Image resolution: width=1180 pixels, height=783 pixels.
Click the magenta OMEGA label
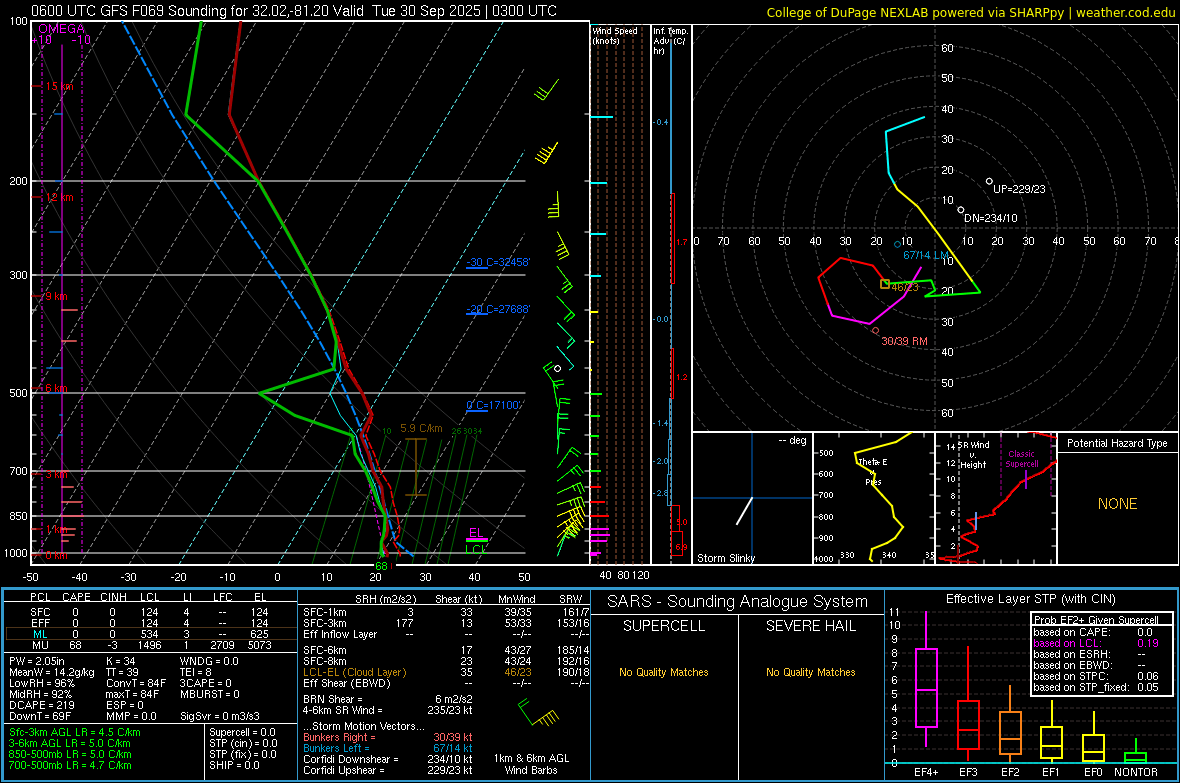coord(62,29)
